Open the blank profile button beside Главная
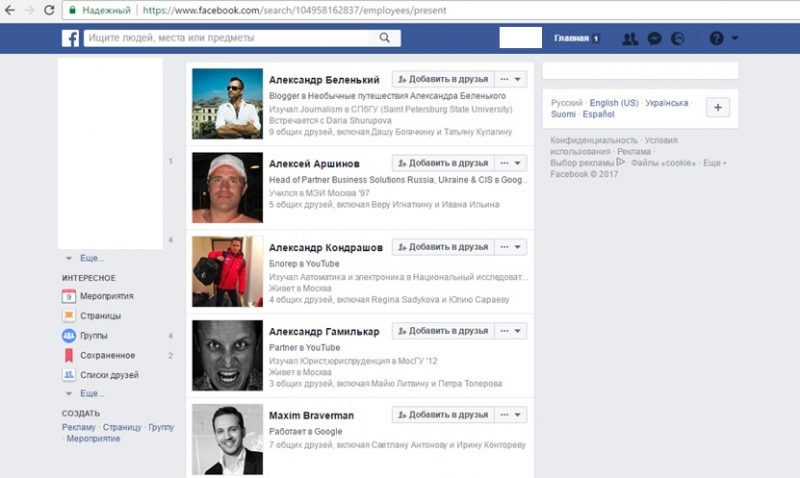Viewport: 800px width, 478px height. pos(520,38)
